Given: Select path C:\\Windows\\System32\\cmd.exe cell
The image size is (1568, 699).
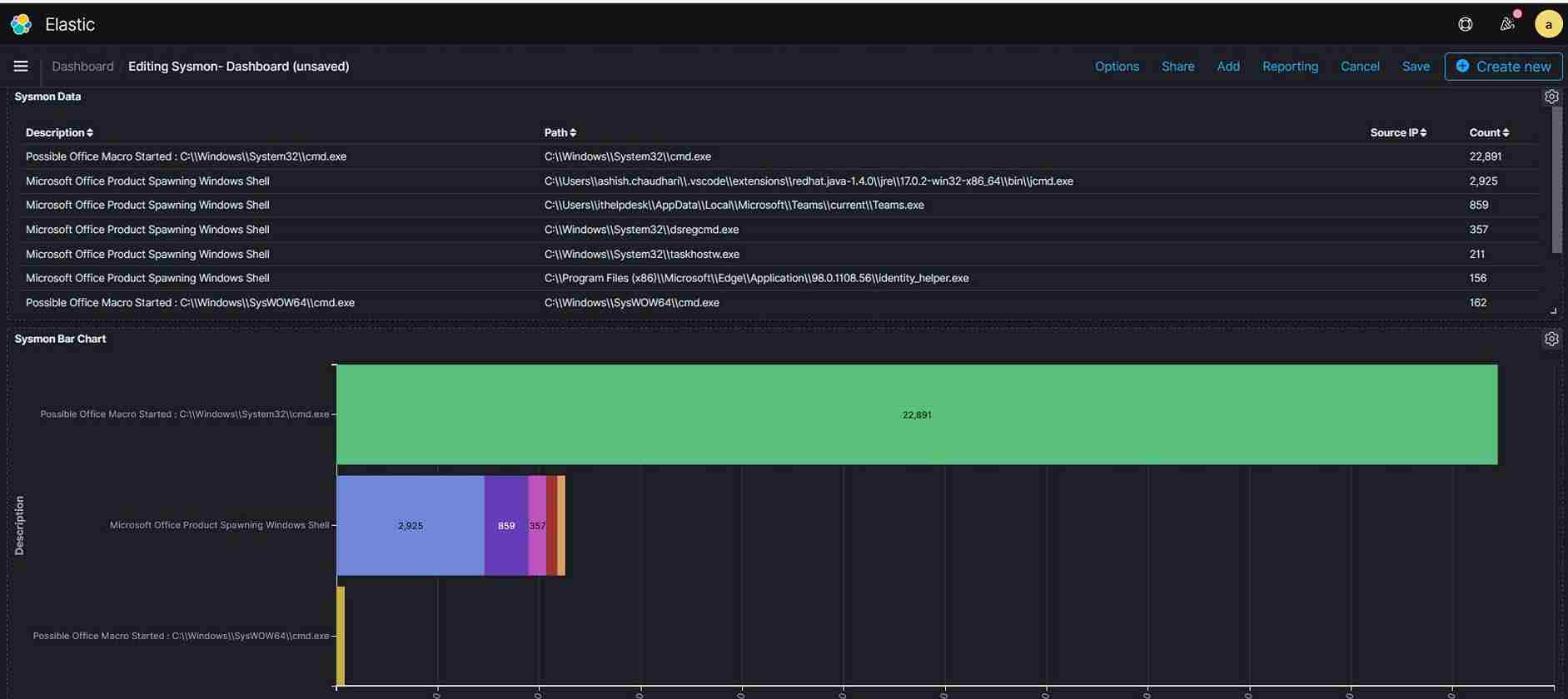Looking at the screenshot, I should (628, 156).
